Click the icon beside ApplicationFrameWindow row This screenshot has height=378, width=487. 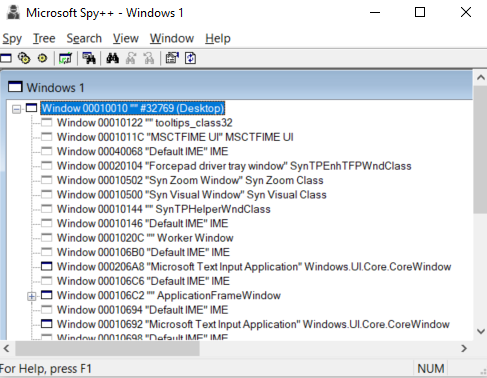pos(46,295)
